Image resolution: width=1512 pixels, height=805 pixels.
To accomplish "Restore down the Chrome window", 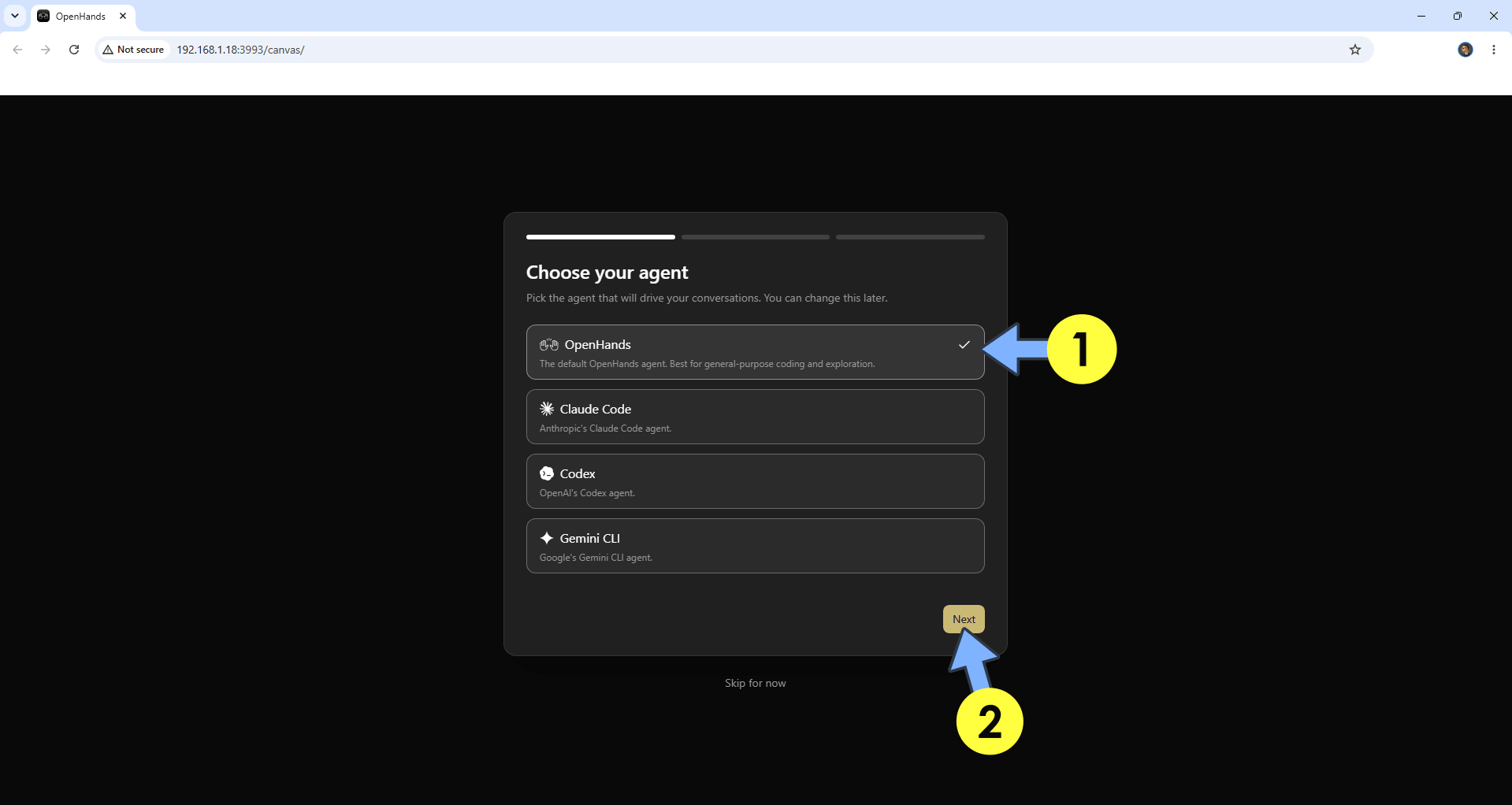I will (1458, 16).
